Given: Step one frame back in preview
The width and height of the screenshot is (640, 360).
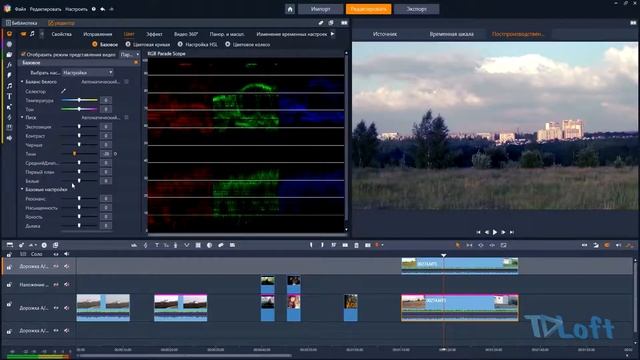Looking at the screenshot, I should (x=487, y=232).
